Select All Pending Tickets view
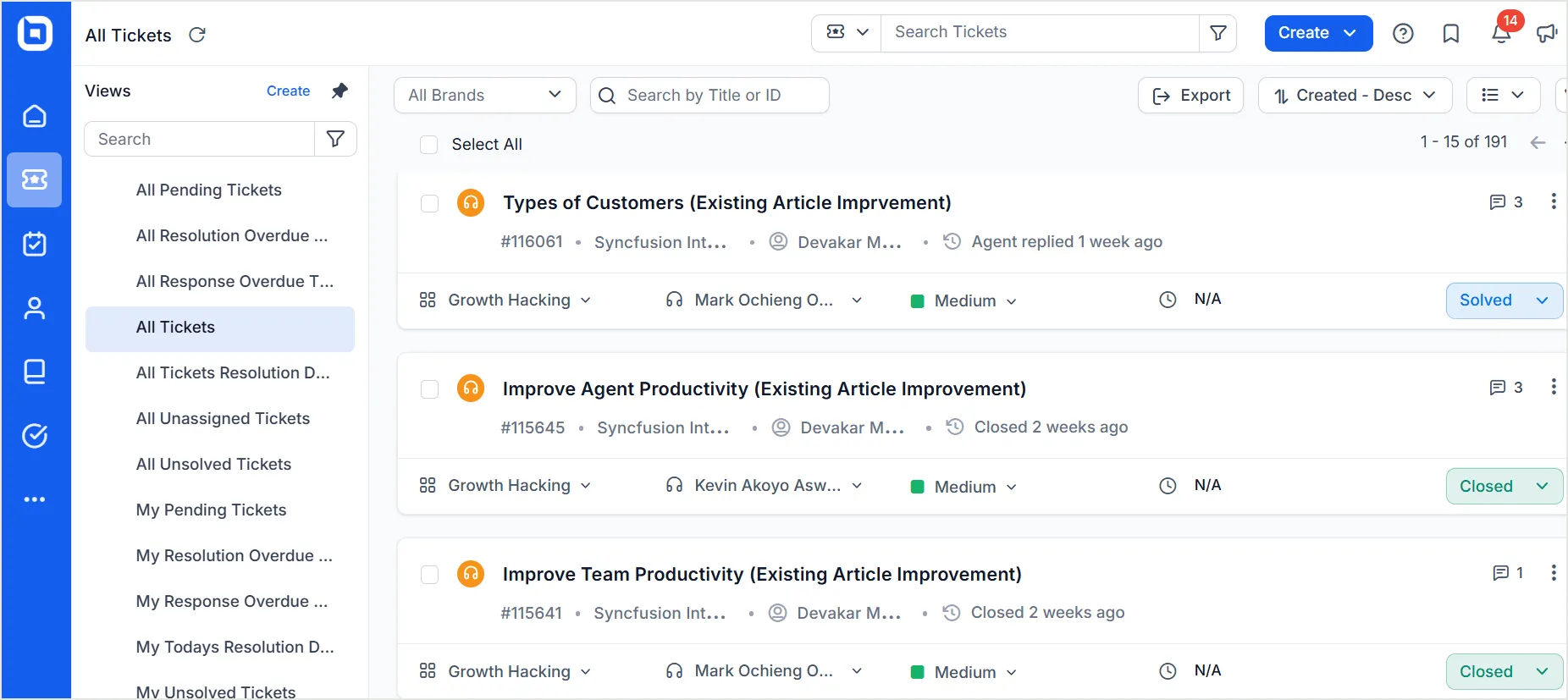Screen dimensions: 1568x700 209,190
